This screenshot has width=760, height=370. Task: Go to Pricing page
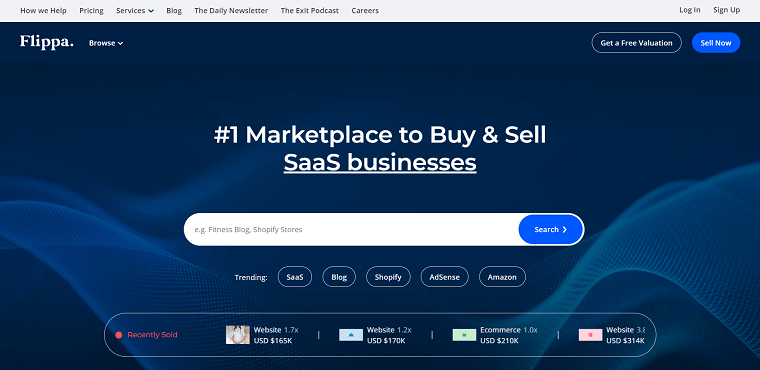pos(91,10)
